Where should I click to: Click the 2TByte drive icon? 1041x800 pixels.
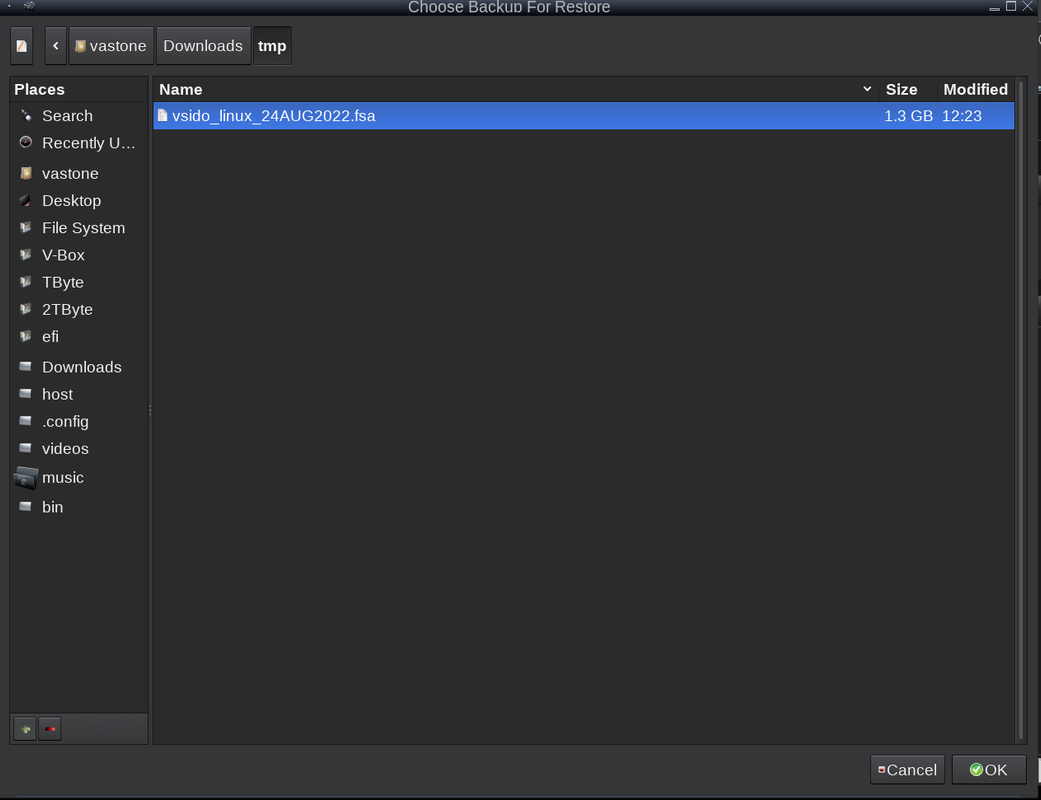pos(26,309)
